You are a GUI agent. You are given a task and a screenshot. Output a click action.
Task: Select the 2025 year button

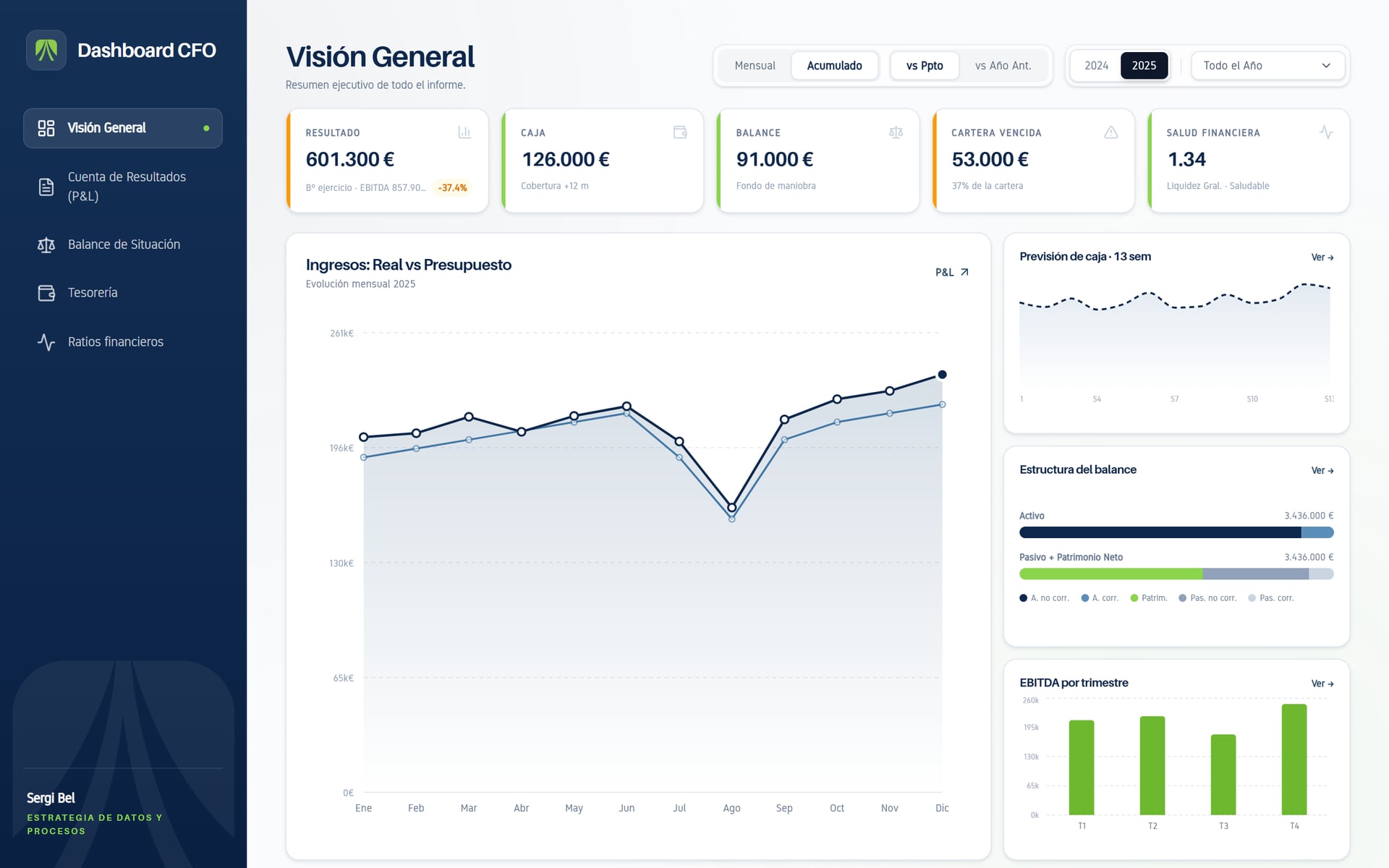tap(1144, 66)
